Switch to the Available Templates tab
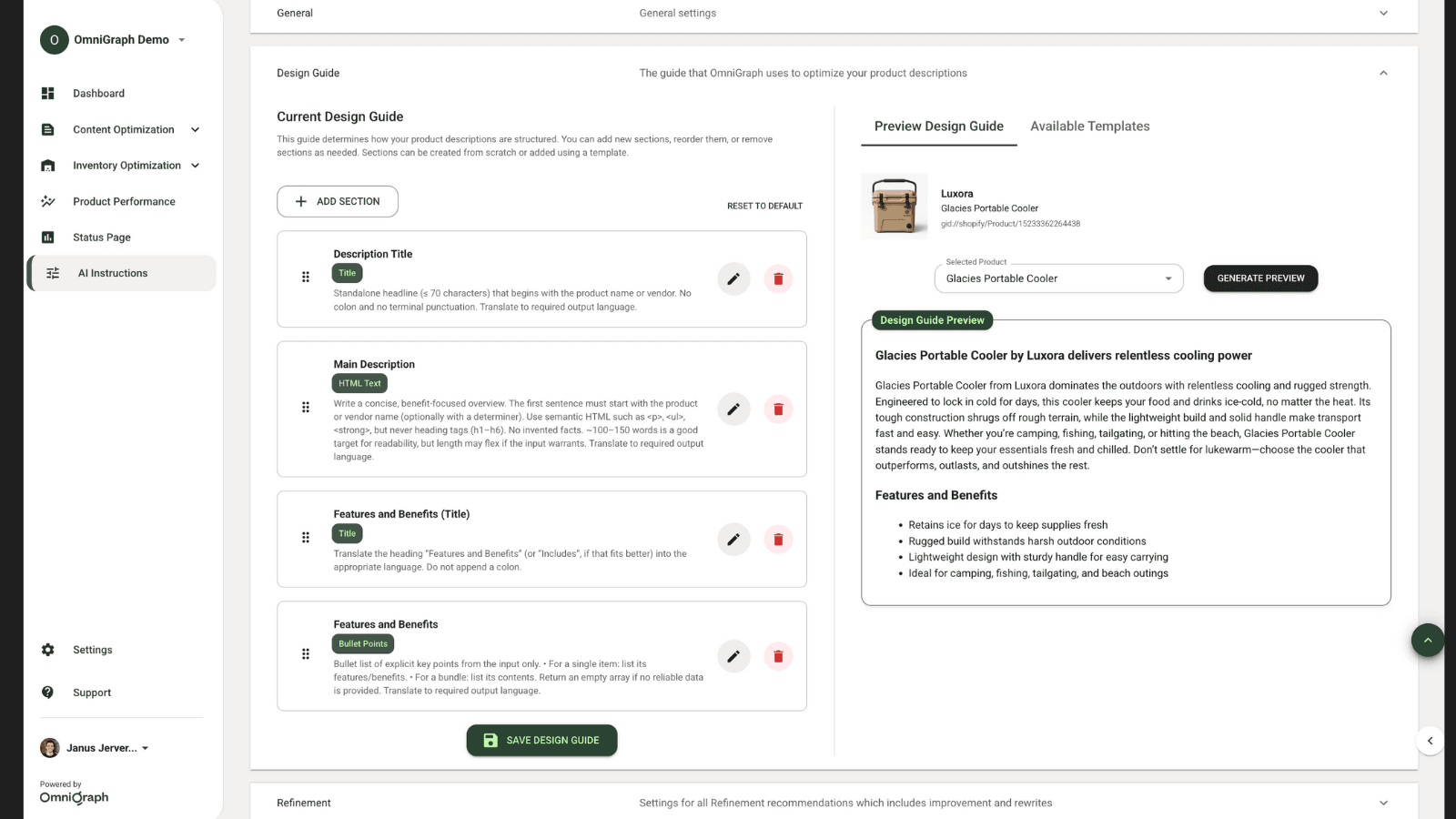The image size is (1456, 819). click(x=1089, y=126)
